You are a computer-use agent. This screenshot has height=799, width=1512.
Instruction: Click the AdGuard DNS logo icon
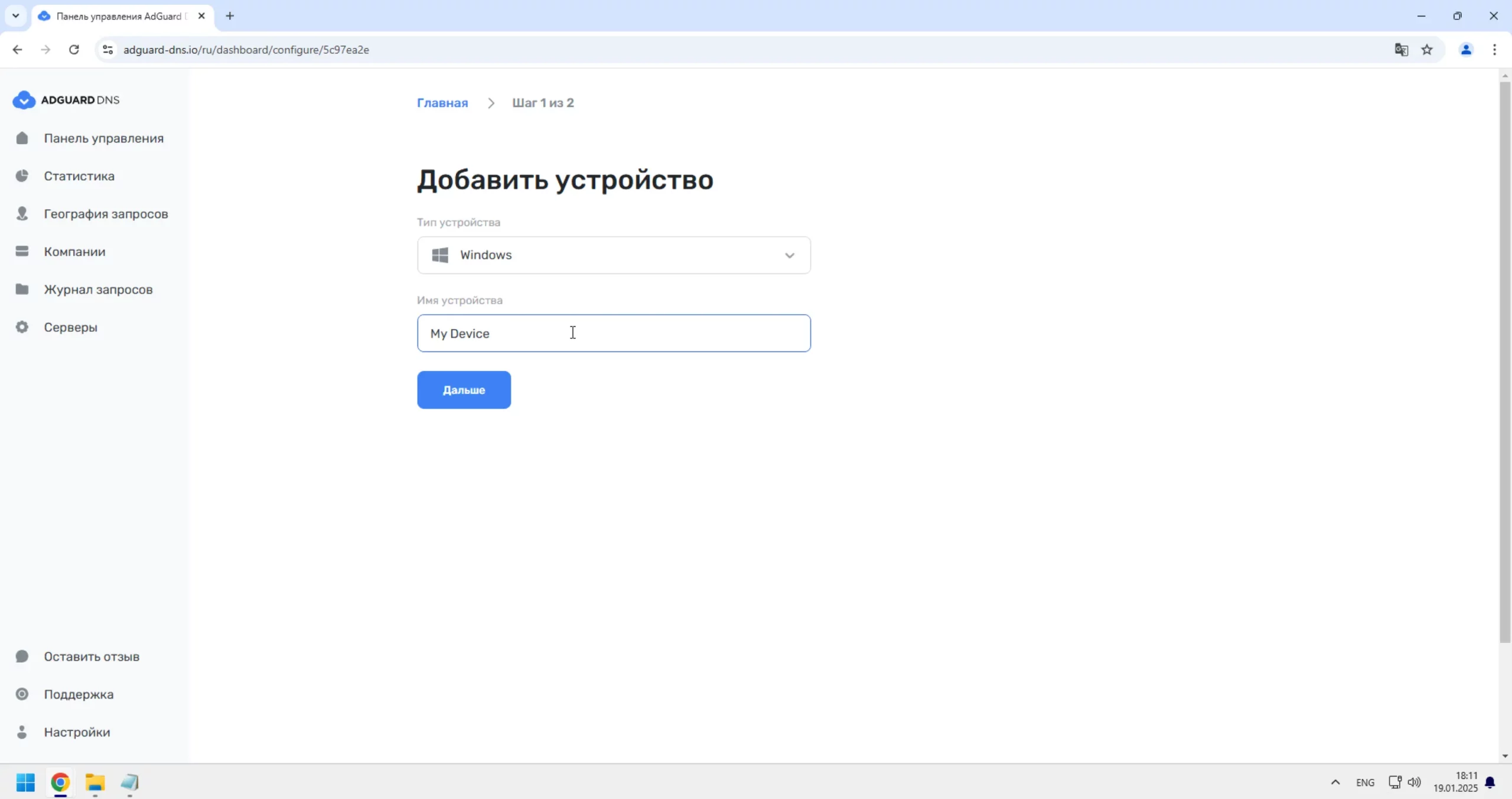pos(24,100)
